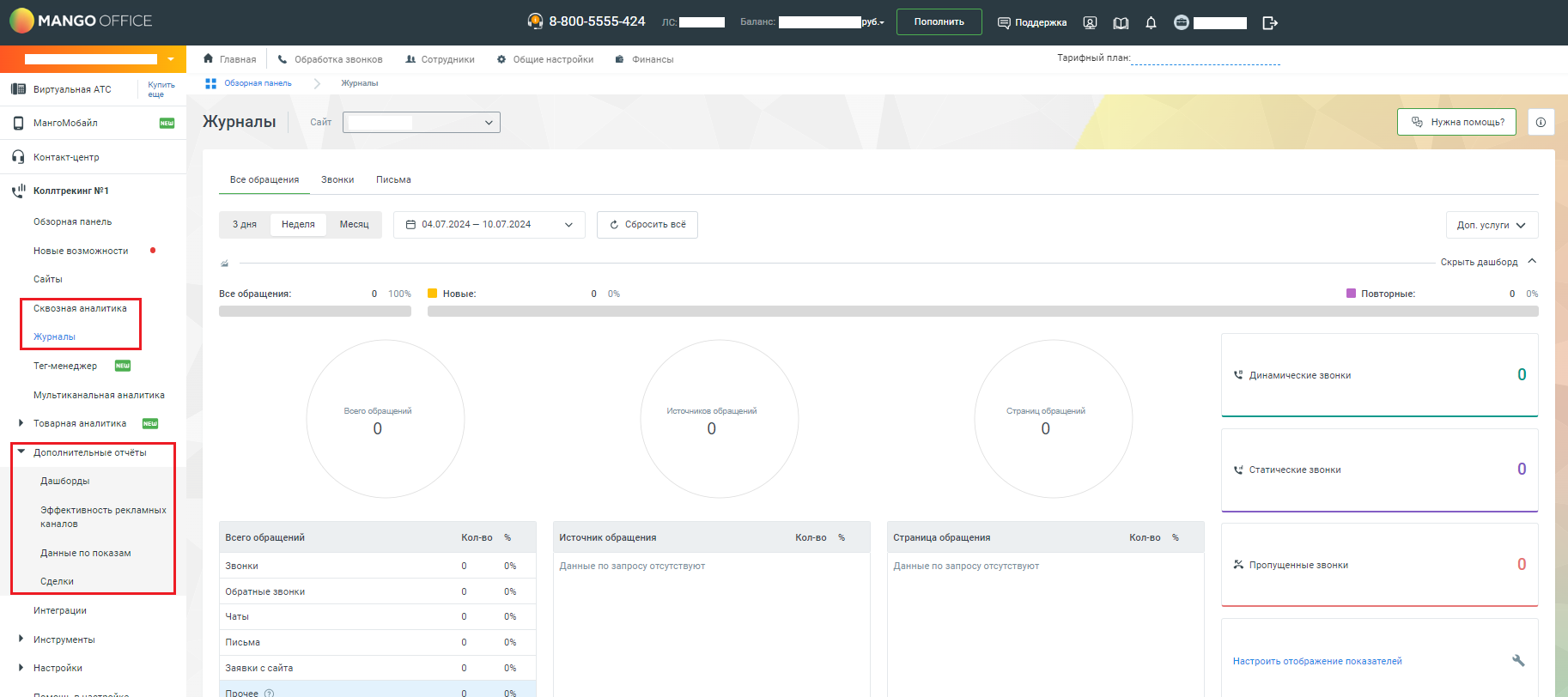This screenshot has width=1568, height=697.
Task: Click the small chart icon above dashboard
Action: pyautogui.click(x=224, y=264)
